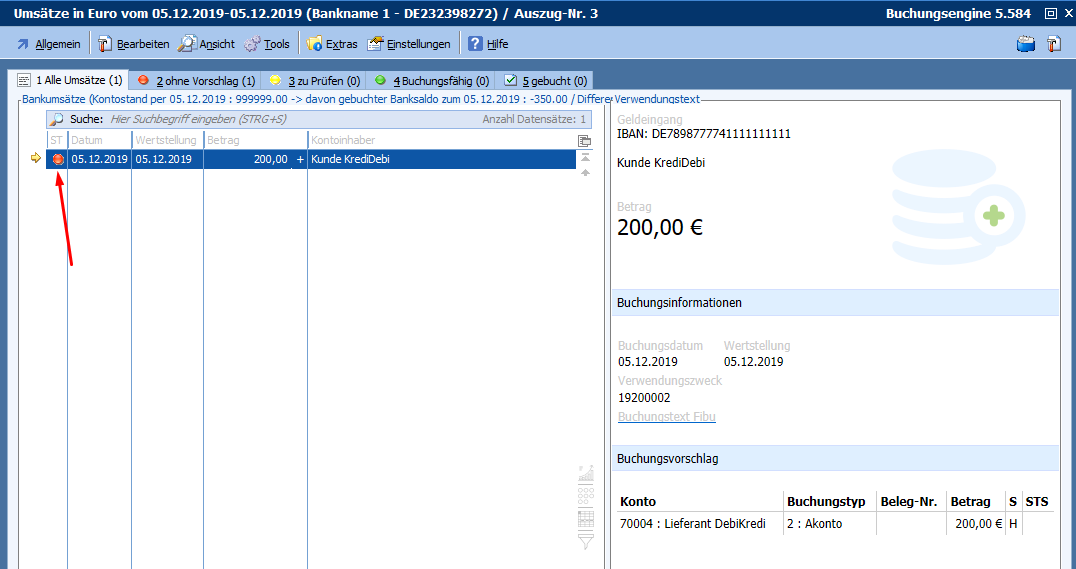Click the blue folder icon top right
Image resolution: width=1076 pixels, height=569 pixels.
(x=1025, y=44)
